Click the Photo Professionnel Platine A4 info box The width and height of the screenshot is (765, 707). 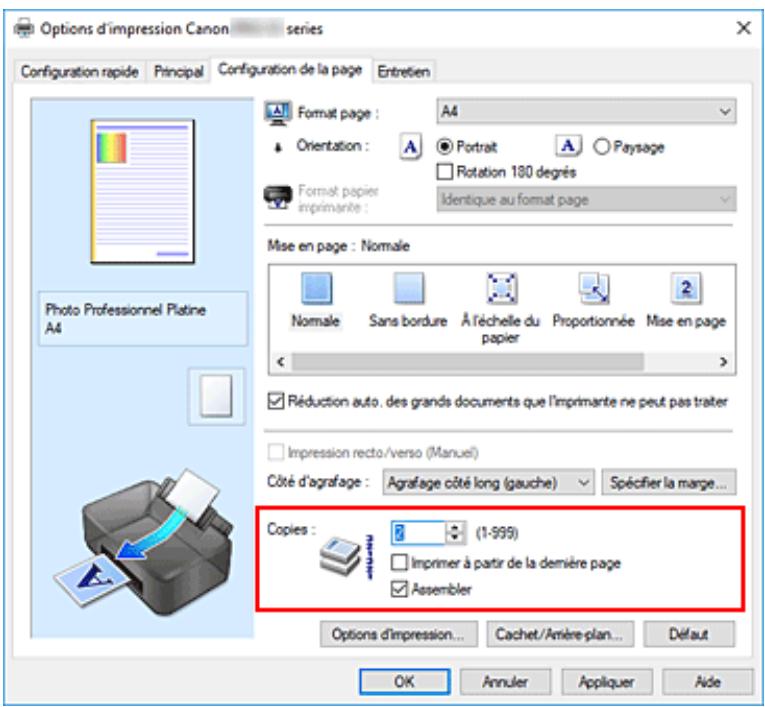tap(143, 319)
